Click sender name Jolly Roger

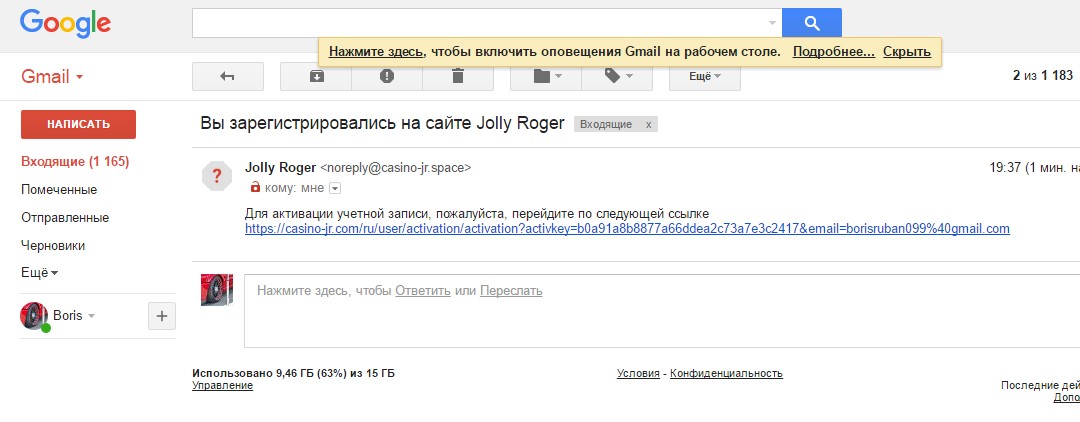tap(280, 167)
